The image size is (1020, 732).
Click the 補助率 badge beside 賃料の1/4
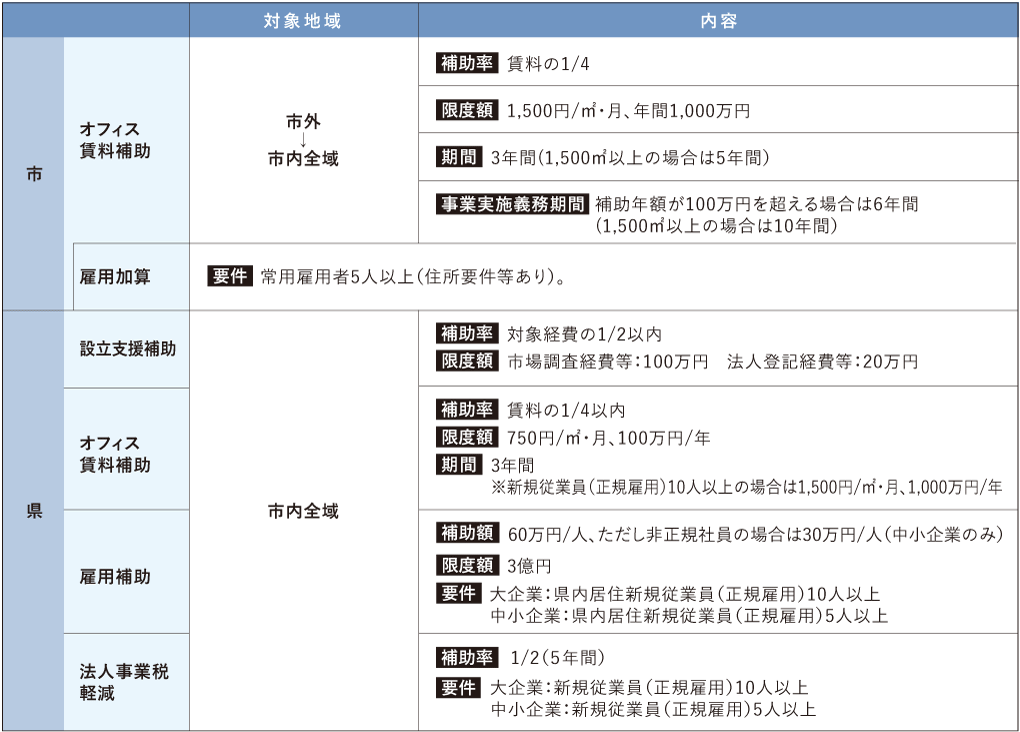click(x=467, y=63)
